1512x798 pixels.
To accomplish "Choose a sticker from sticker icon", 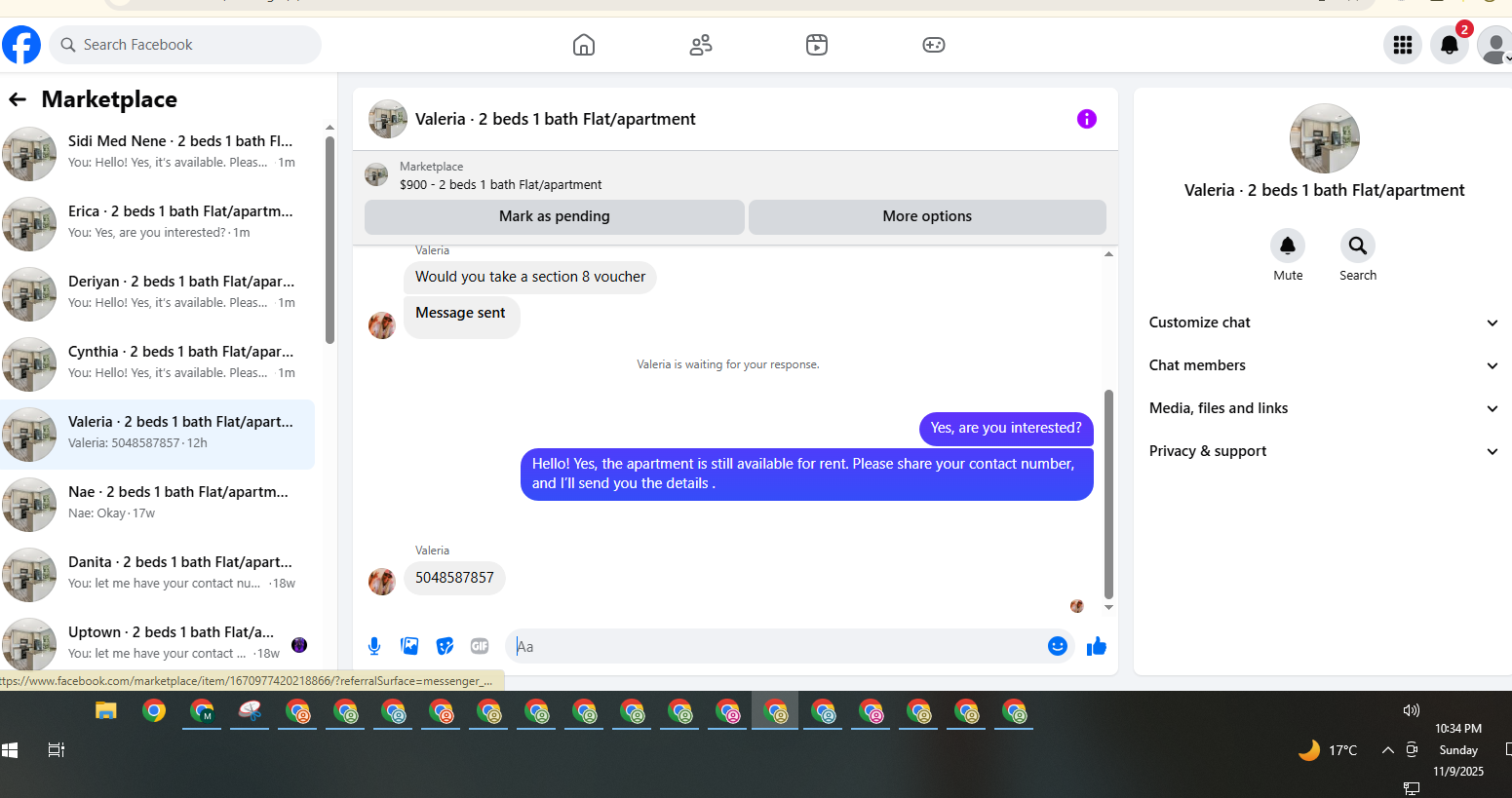I will (x=445, y=646).
